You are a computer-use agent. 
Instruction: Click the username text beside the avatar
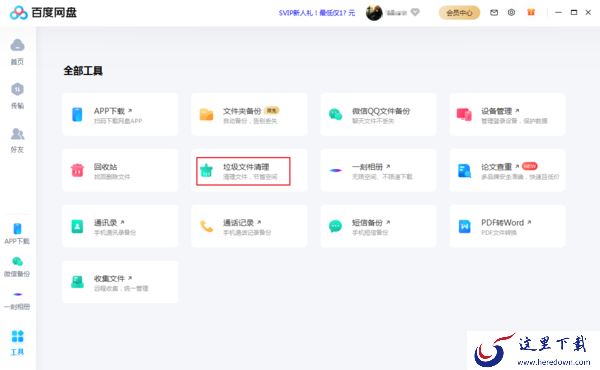click(396, 13)
